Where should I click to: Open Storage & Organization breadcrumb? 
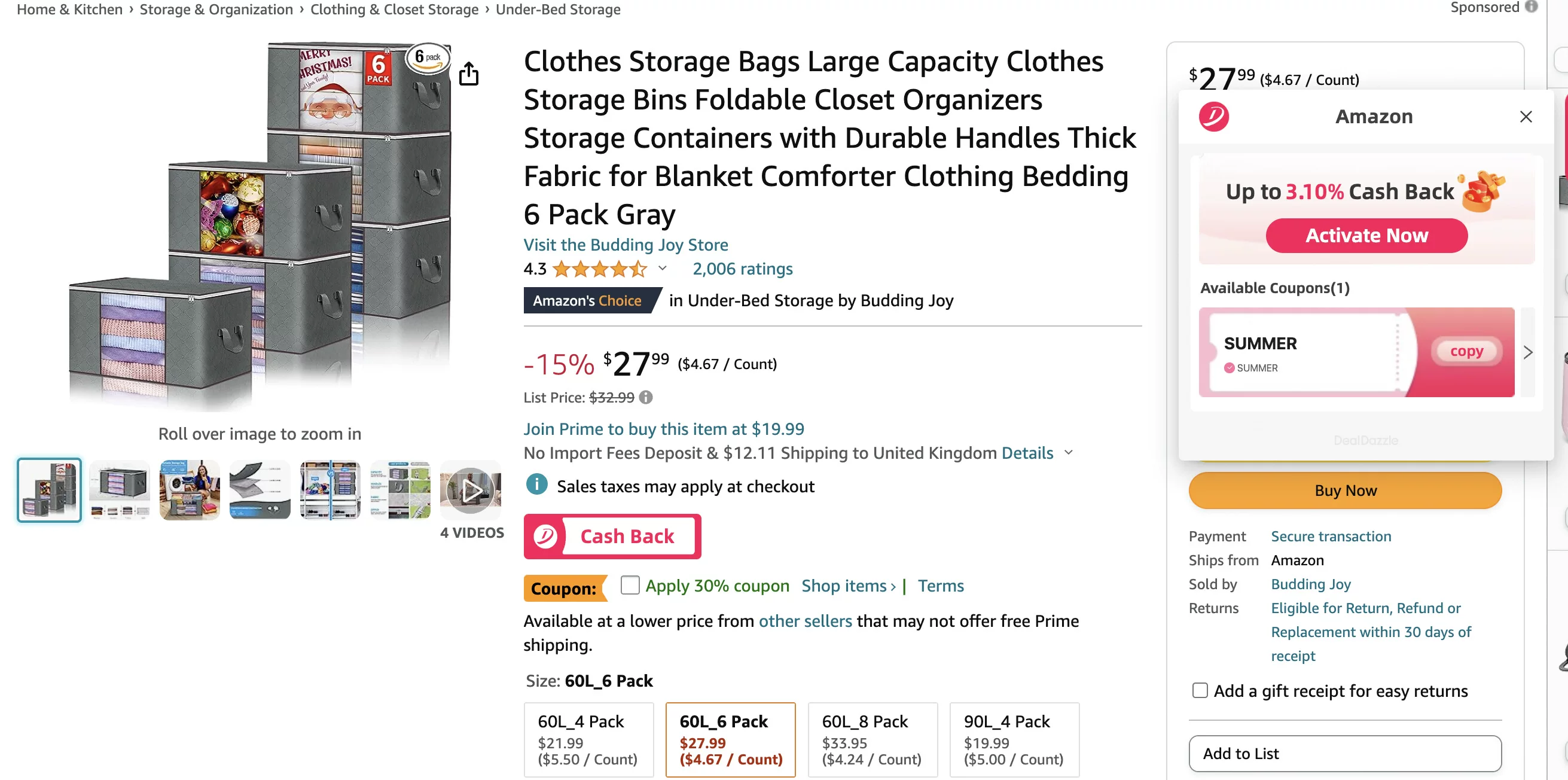coord(216,9)
